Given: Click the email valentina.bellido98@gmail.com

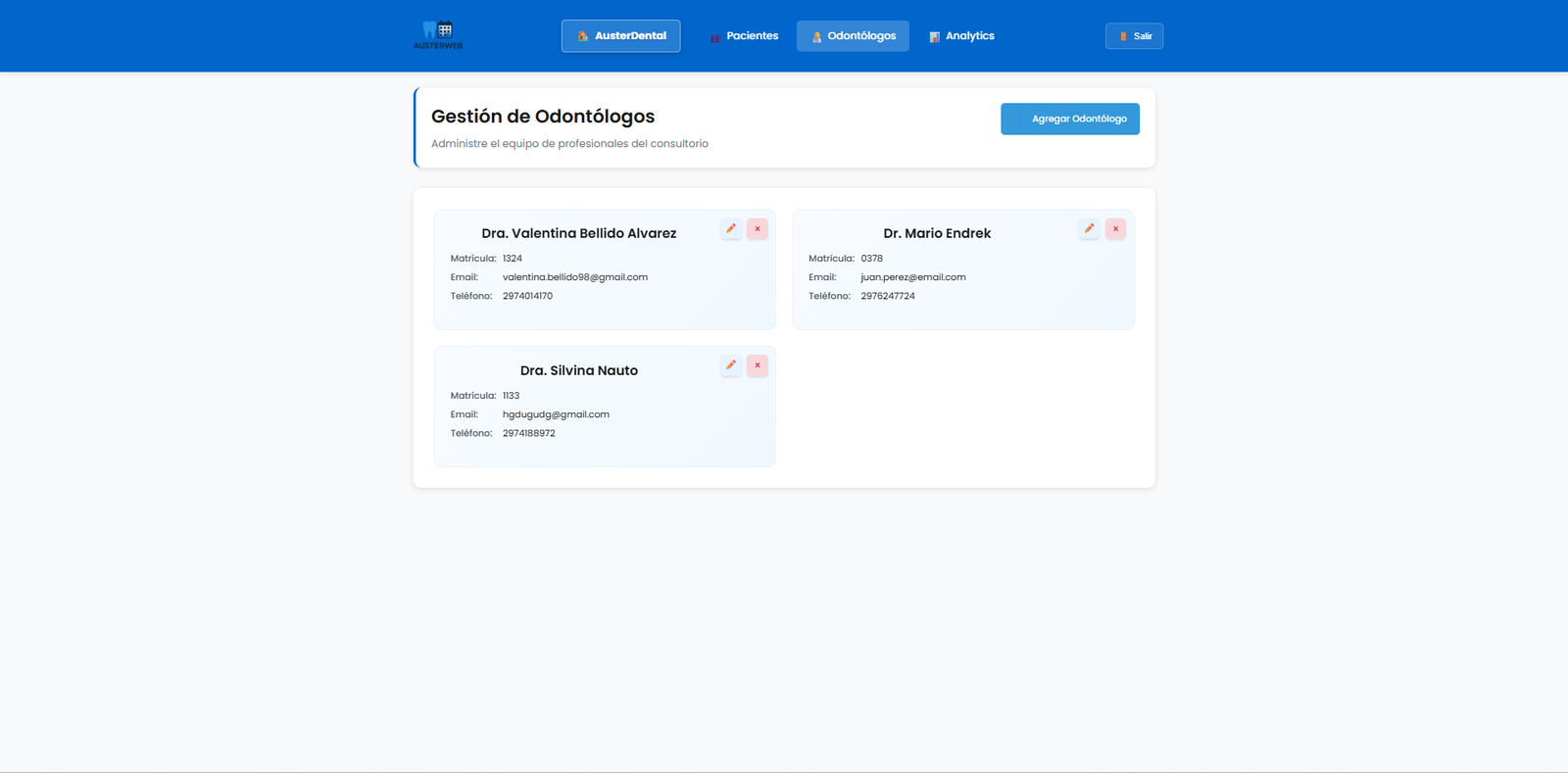Looking at the screenshot, I should tap(574, 277).
